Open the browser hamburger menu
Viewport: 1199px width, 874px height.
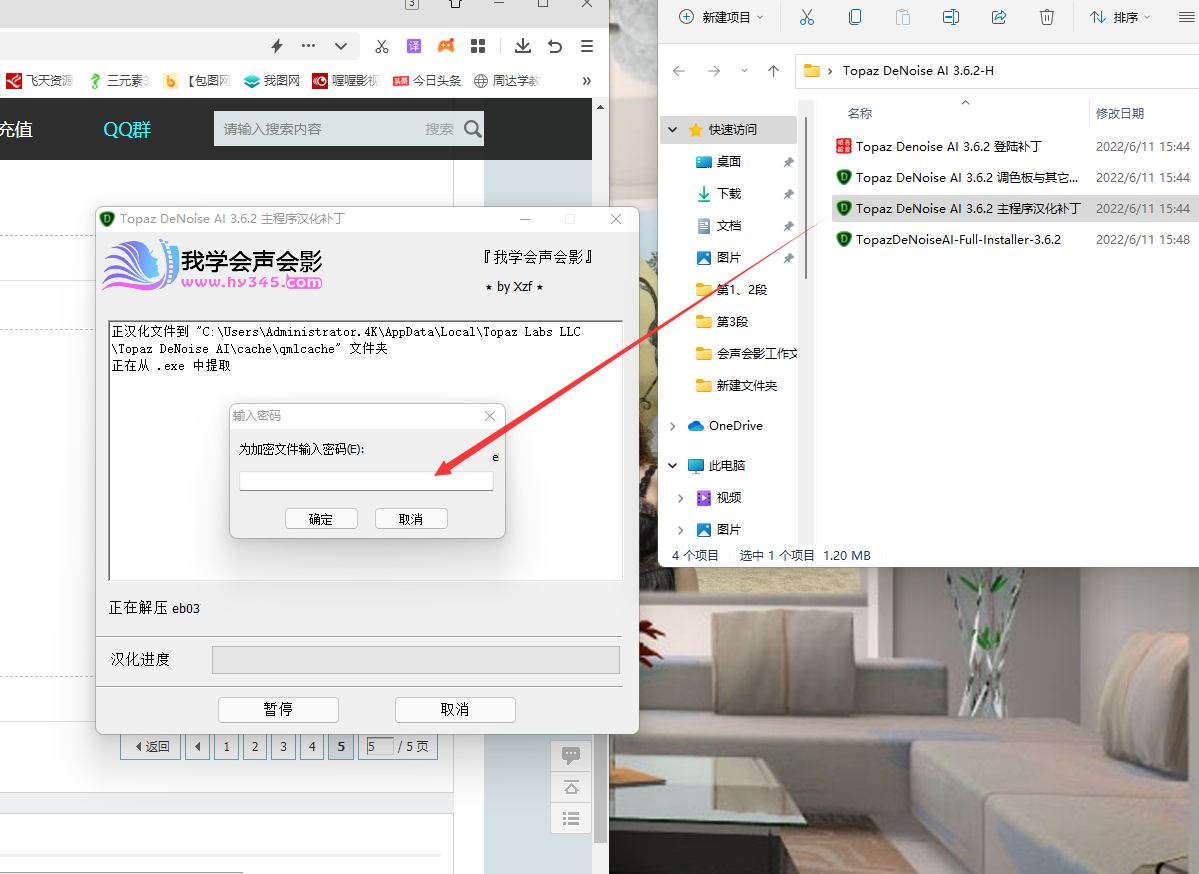pos(587,47)
